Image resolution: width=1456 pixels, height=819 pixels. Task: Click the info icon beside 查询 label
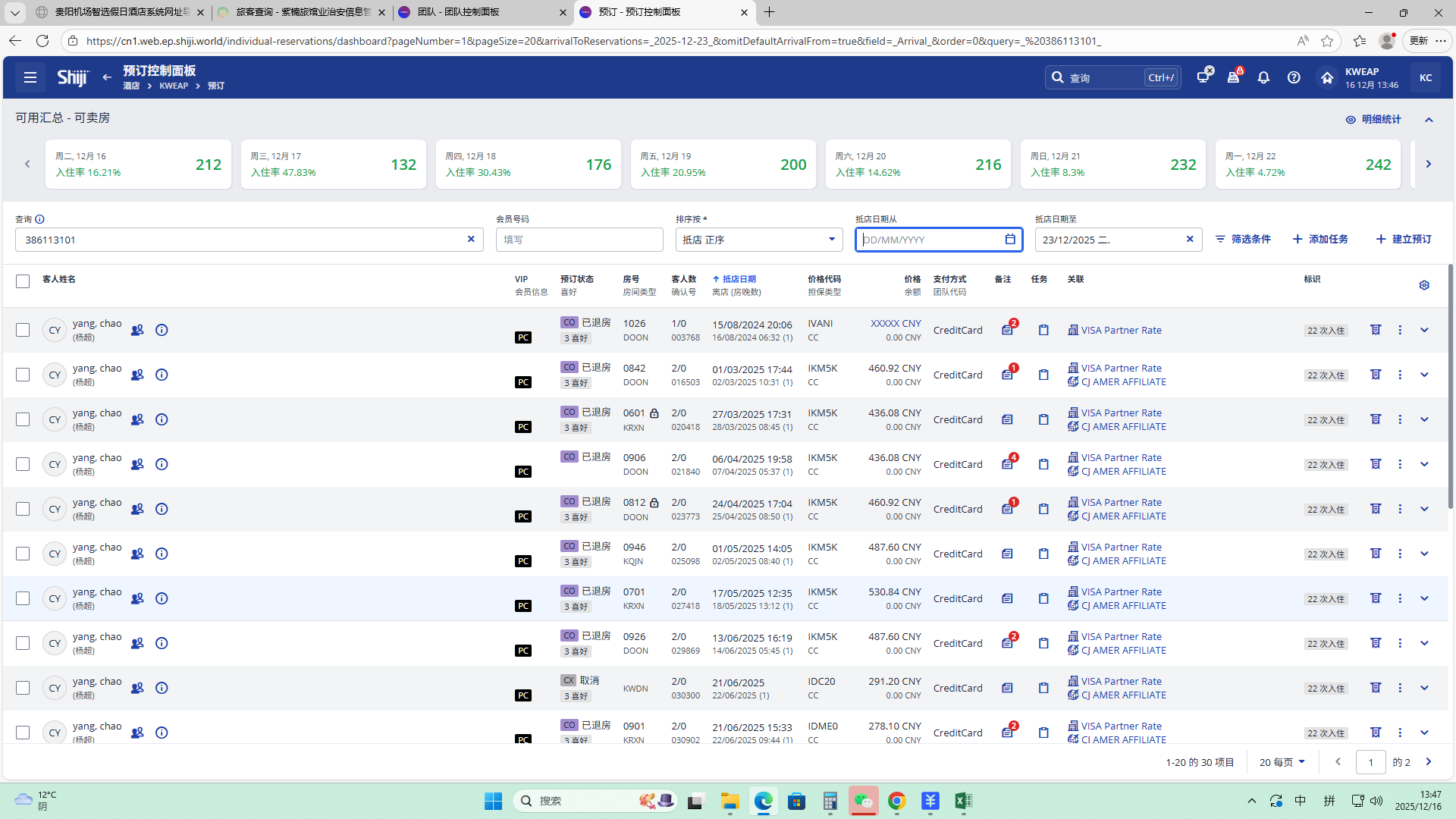point(39,219)
